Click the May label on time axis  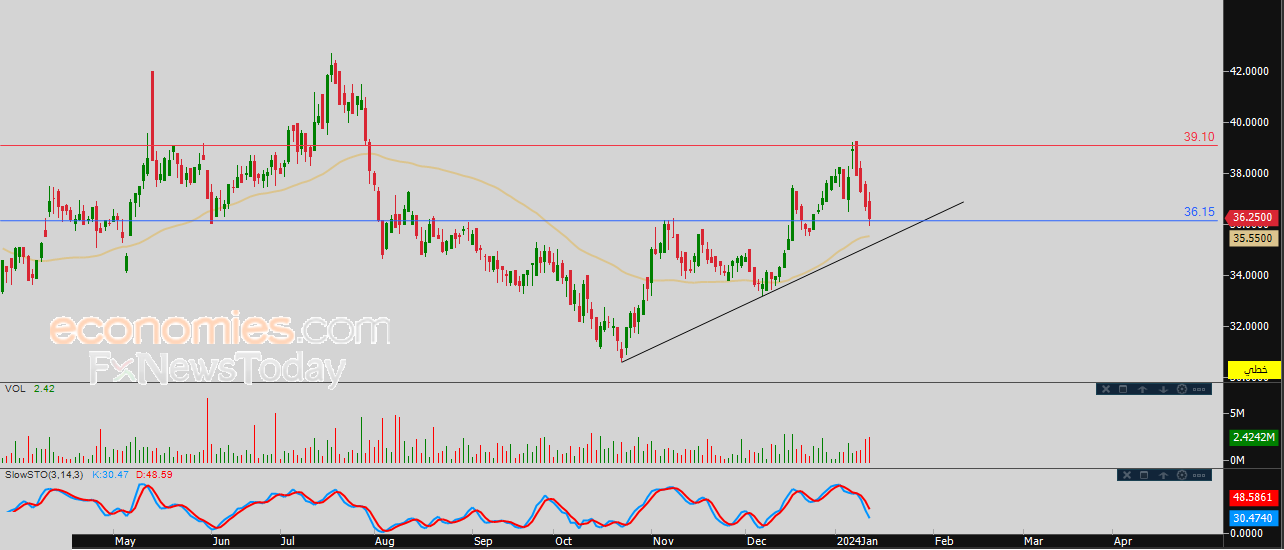tap(125, 541)
